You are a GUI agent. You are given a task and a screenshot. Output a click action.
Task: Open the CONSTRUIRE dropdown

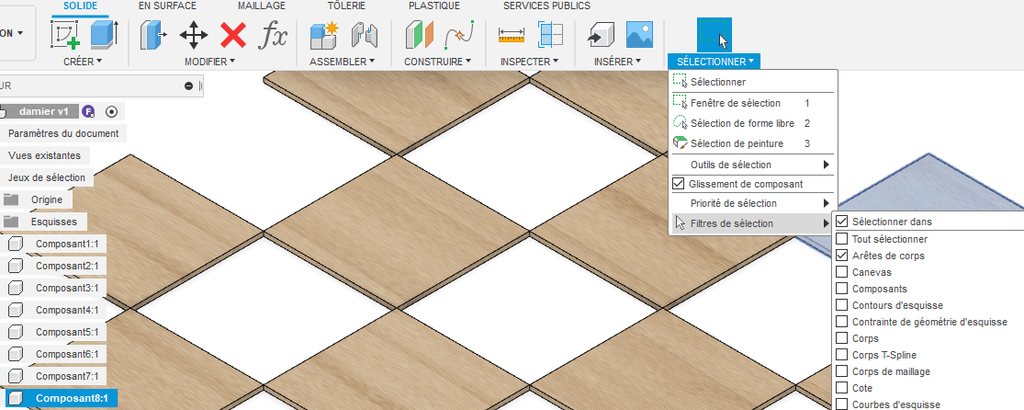[438, 61]
